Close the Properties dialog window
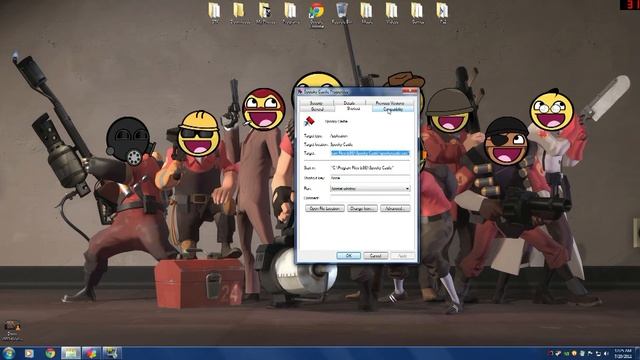 [x=409, y=91]
